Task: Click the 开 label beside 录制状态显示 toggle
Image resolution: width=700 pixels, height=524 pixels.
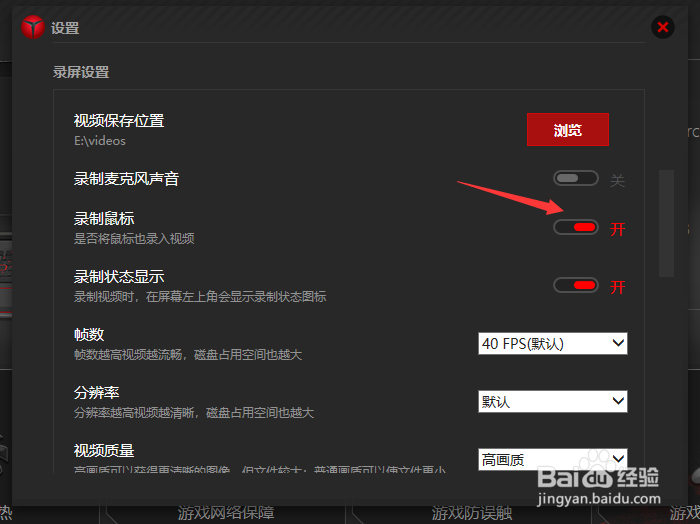Action: coord(617,287)
